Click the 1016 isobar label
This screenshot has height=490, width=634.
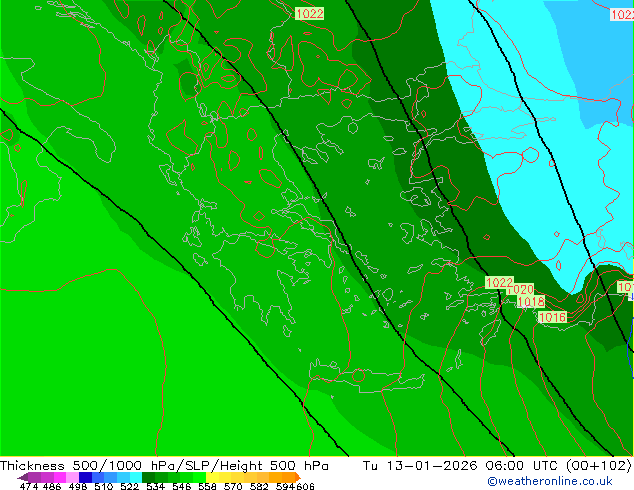point(552,317)
